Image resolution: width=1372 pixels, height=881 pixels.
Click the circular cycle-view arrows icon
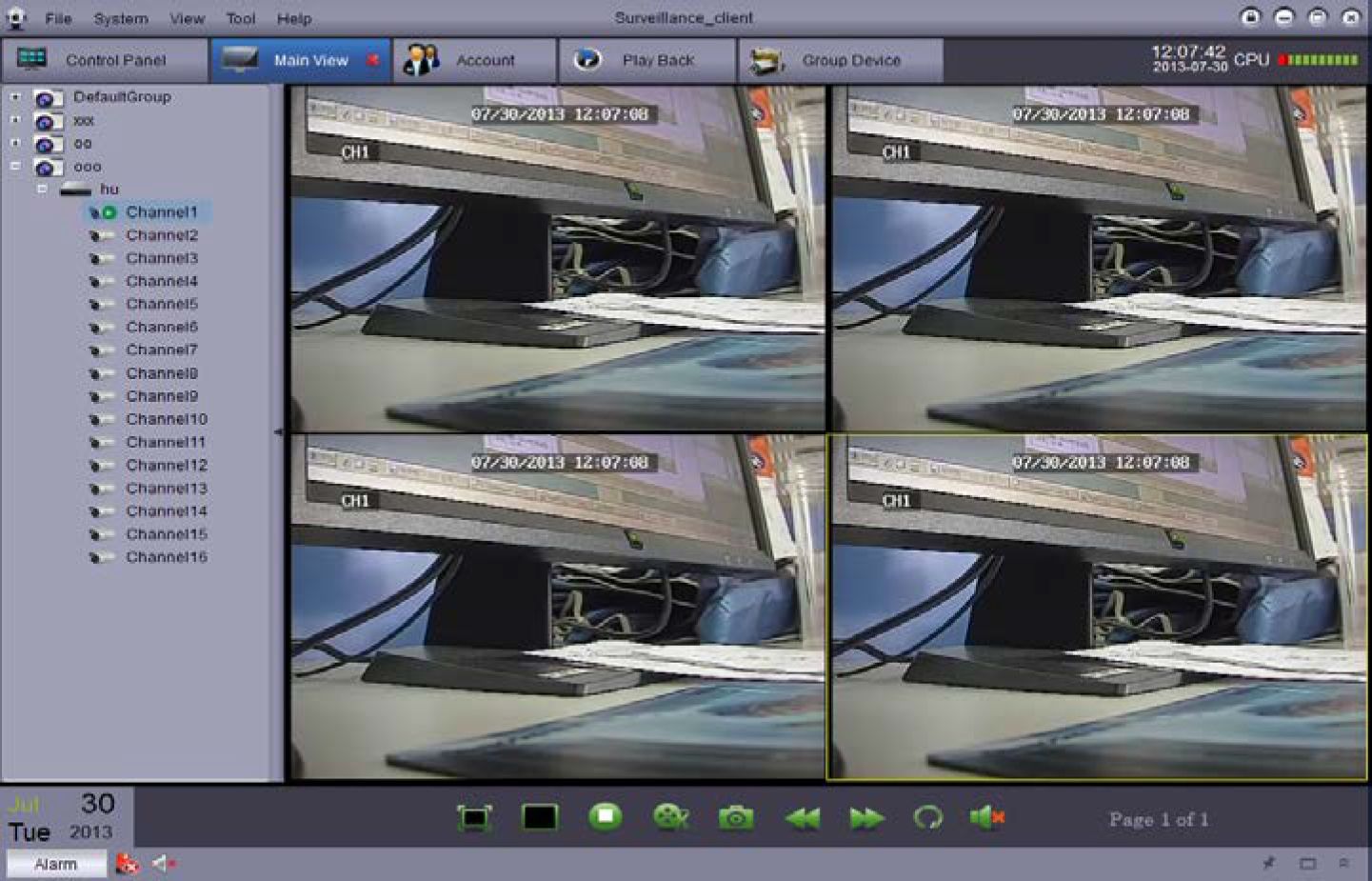(927, 817)
